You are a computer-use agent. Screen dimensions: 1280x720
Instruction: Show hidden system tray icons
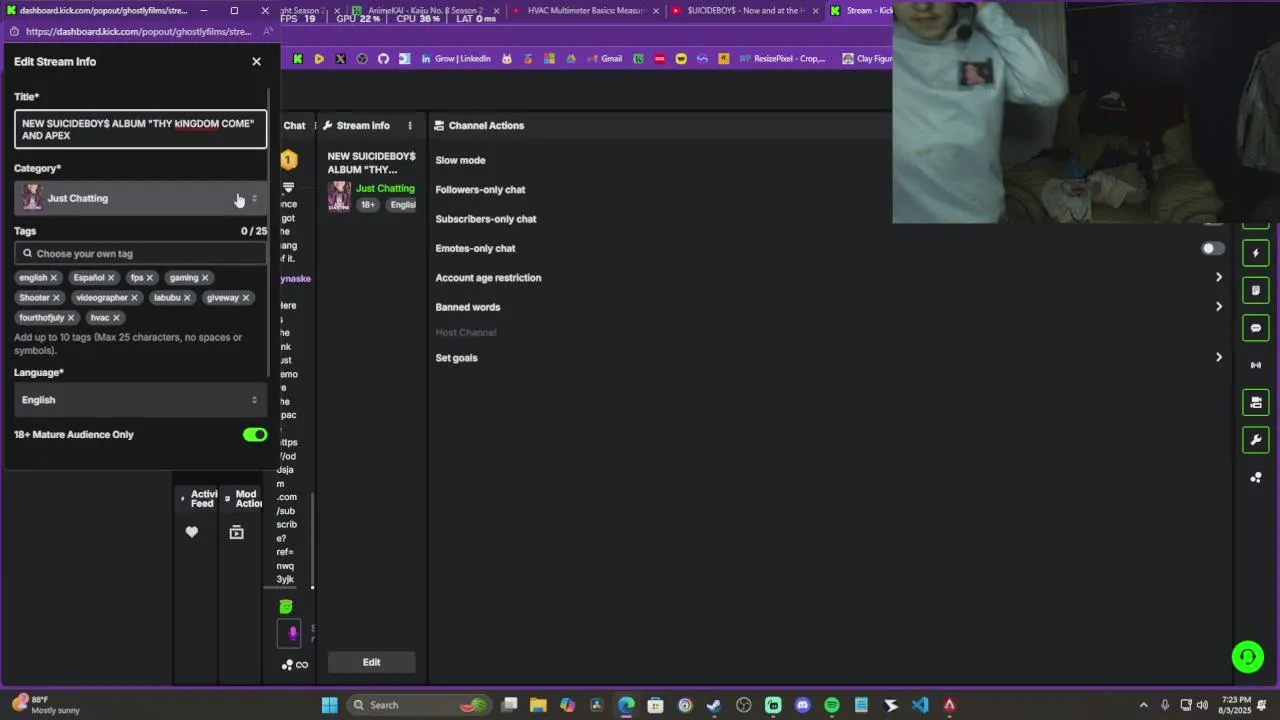[x=1144, y=705]
